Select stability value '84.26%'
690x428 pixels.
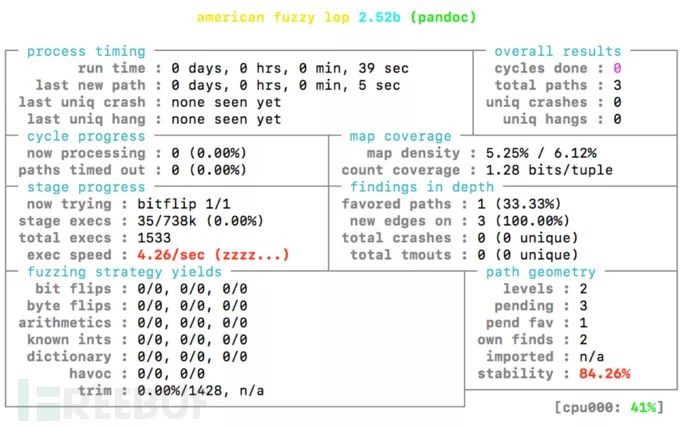[605, 374]
